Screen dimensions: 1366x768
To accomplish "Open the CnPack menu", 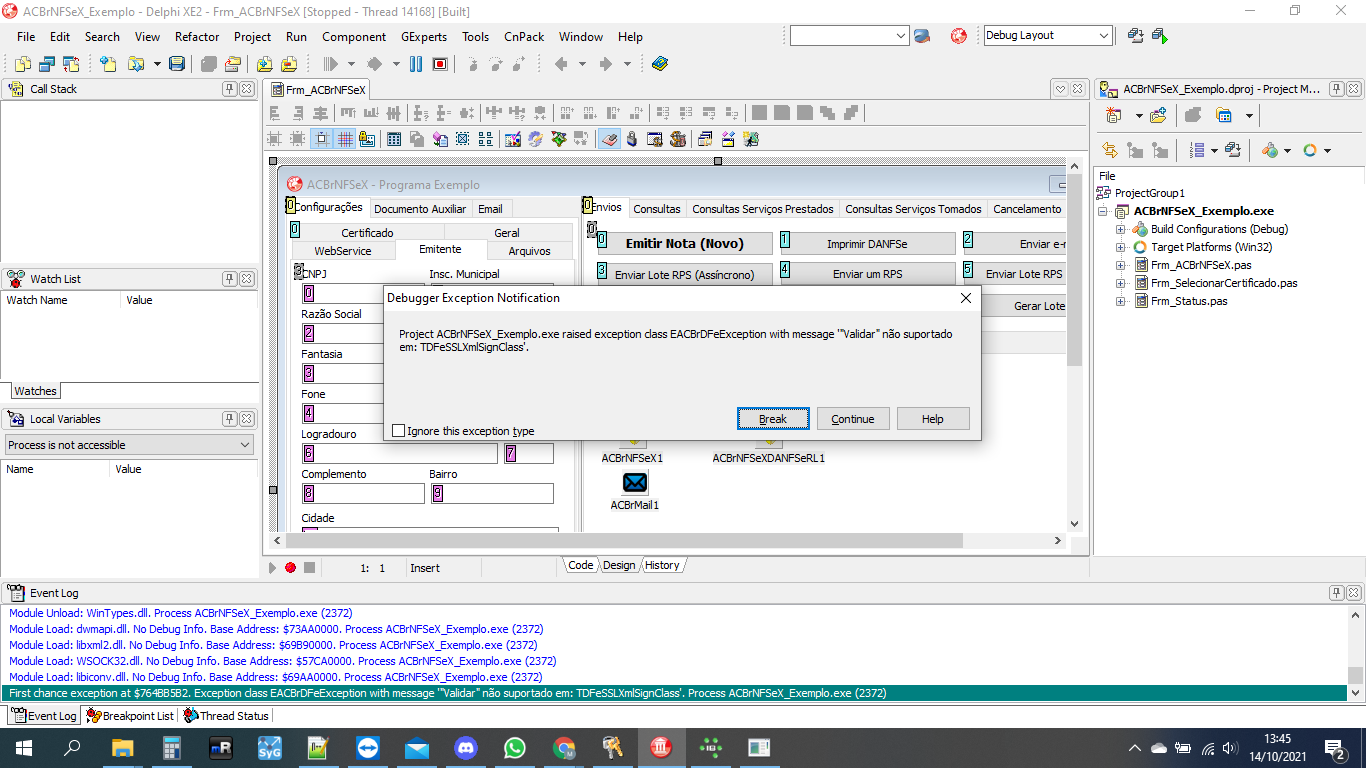I will 524,37.
